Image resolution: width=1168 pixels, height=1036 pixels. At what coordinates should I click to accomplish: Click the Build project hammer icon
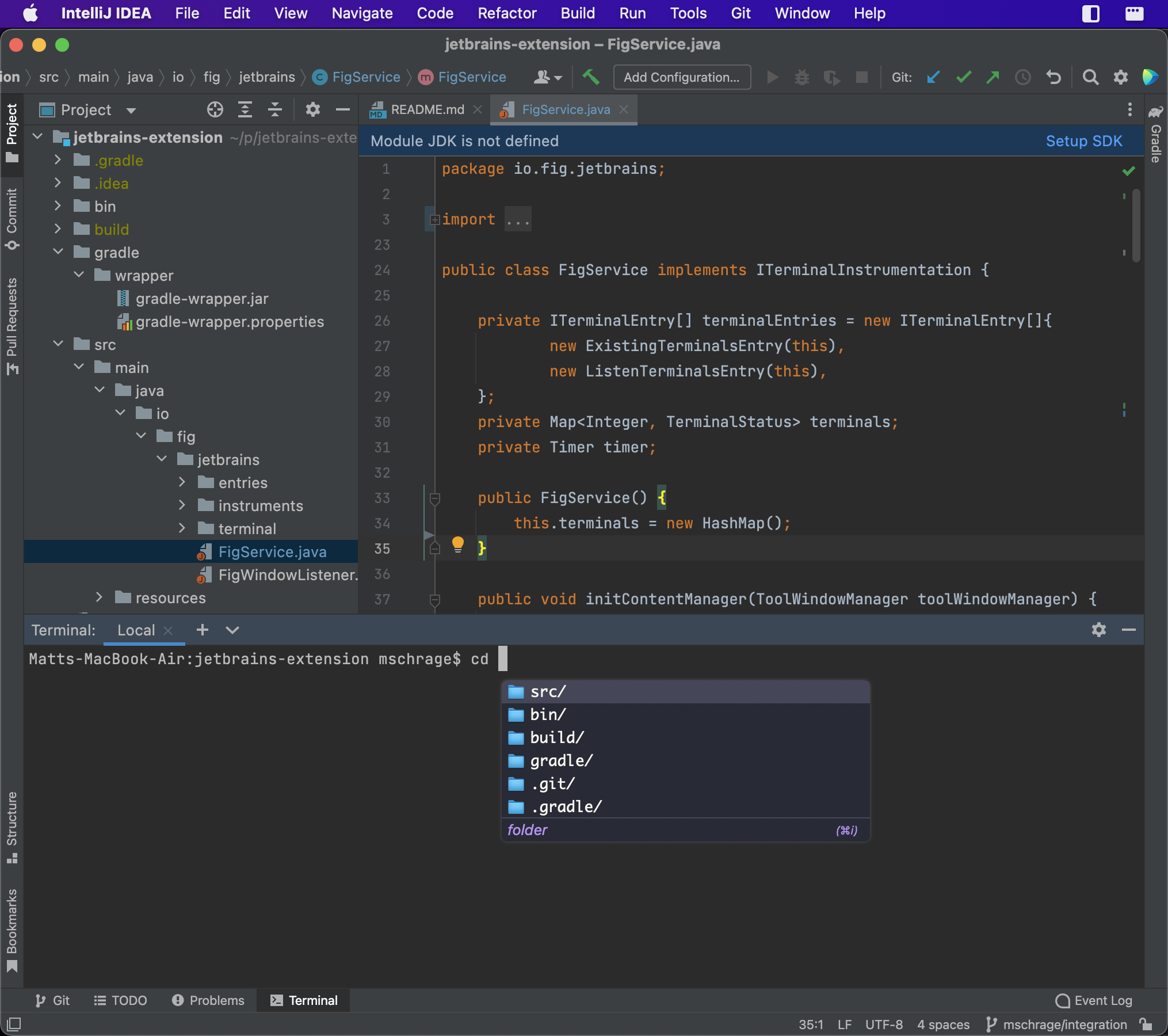(x=592, y=77)
